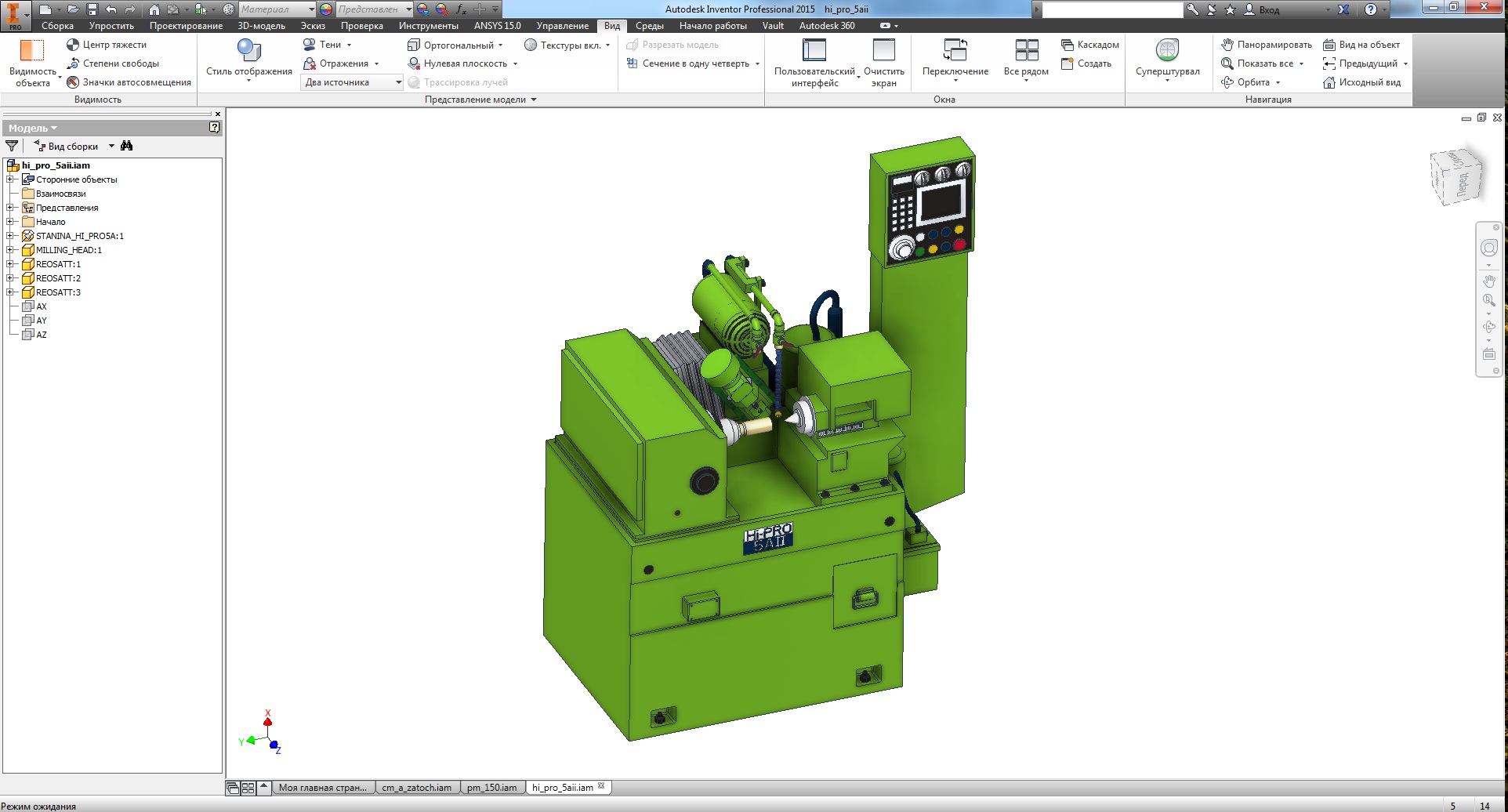This screenshot has height=812, width=1508.
Task: Arrange windows with Все рядом
Action: [1026, 61]
